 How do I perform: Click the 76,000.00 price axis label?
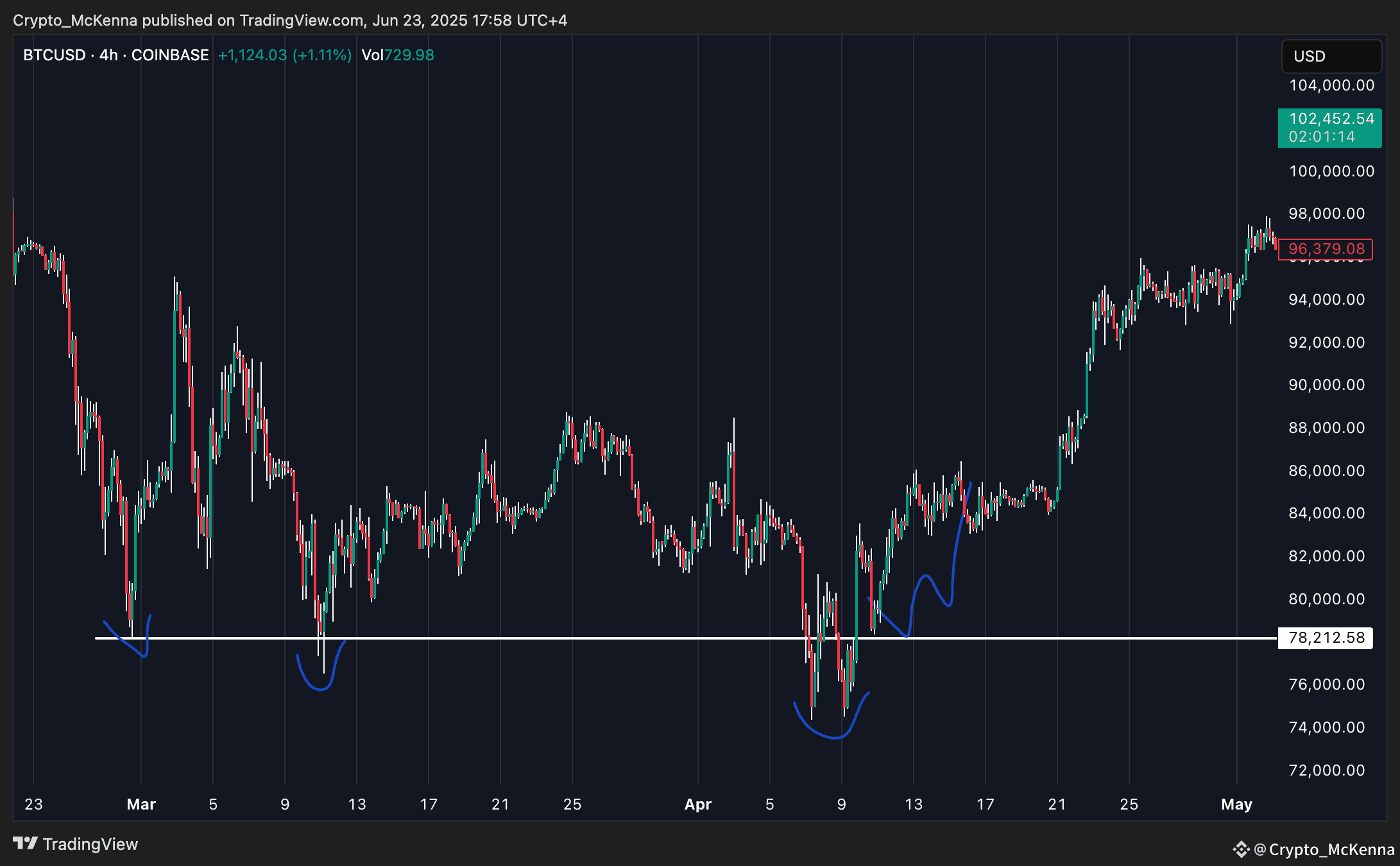coord(1327,684)
